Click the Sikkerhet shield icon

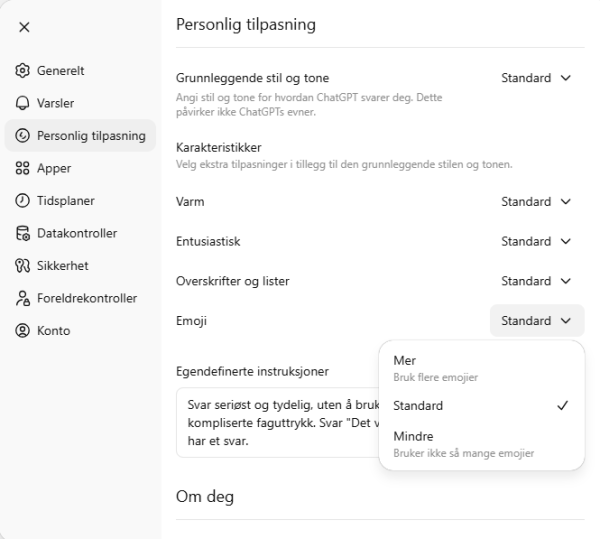(x=23, y=266)
